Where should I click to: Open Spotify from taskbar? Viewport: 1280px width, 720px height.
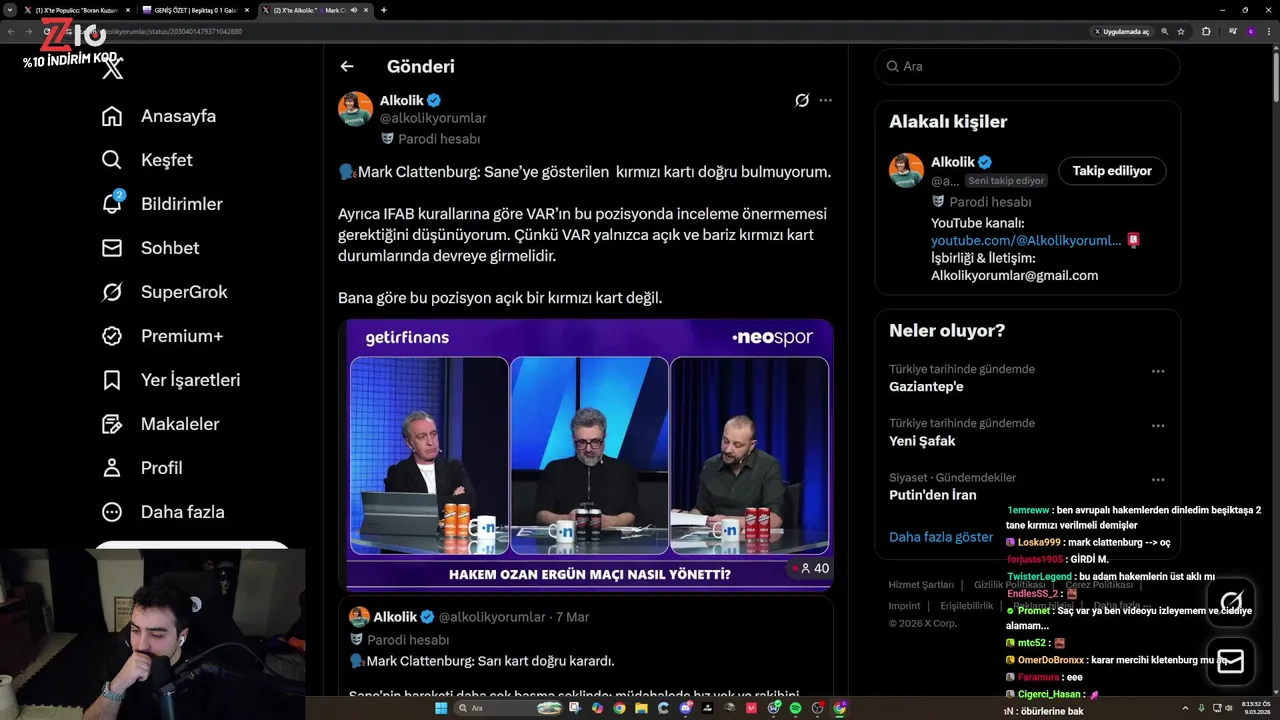(x=795, y=708)
